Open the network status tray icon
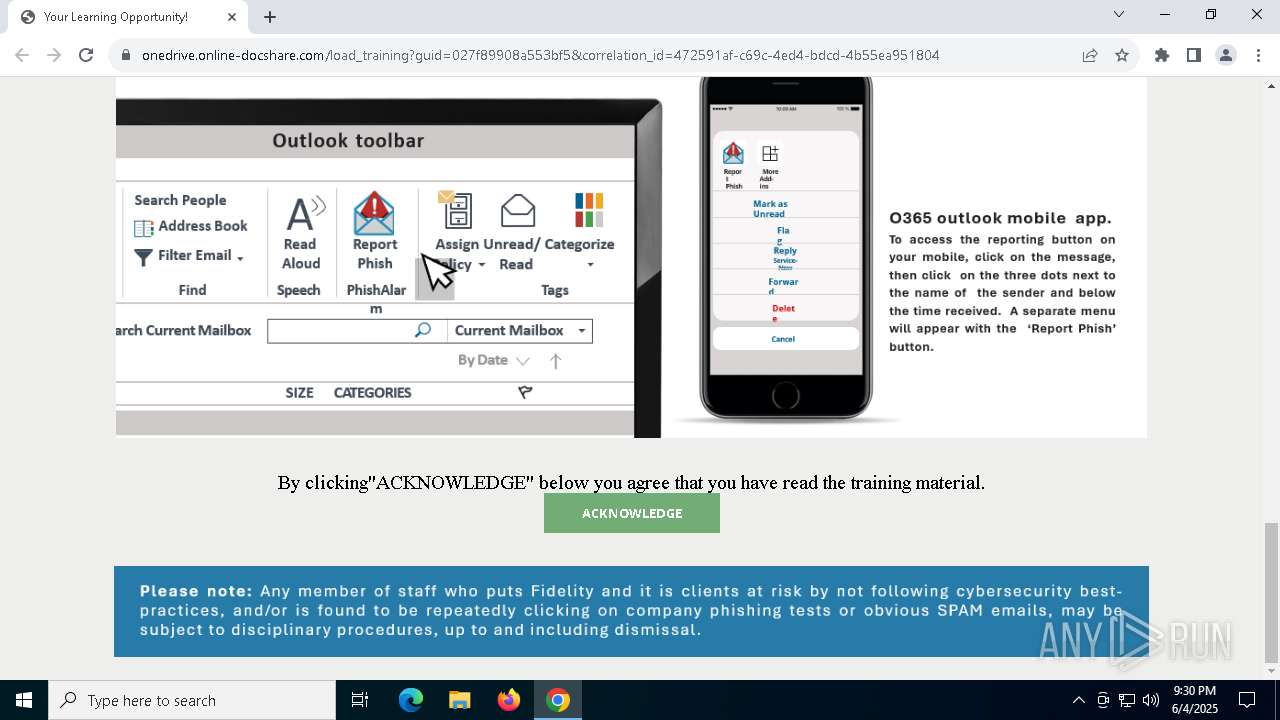1280x720 pixels. 1127,700
